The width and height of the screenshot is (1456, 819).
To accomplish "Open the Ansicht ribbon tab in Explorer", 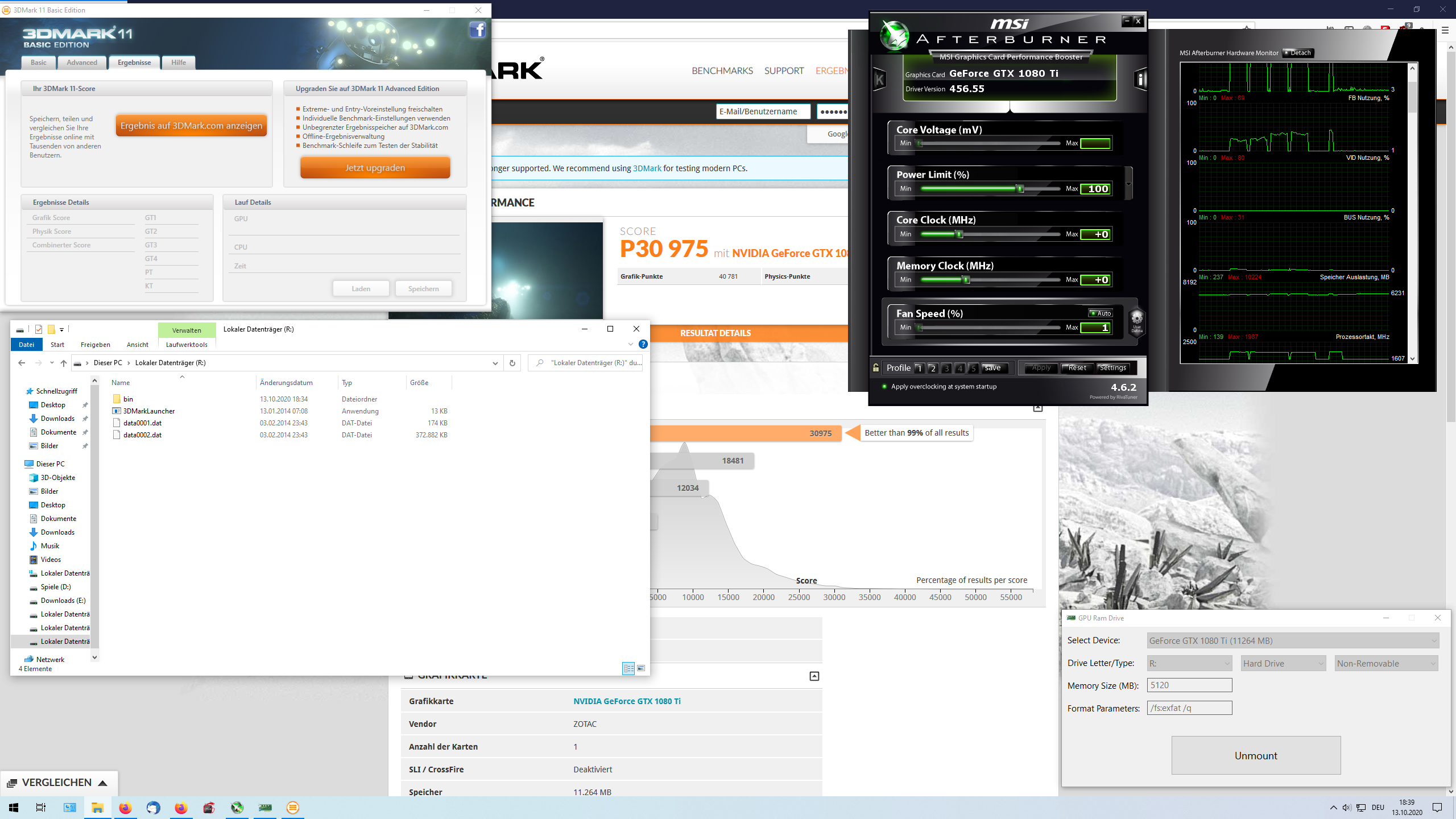I will point(137,345).
